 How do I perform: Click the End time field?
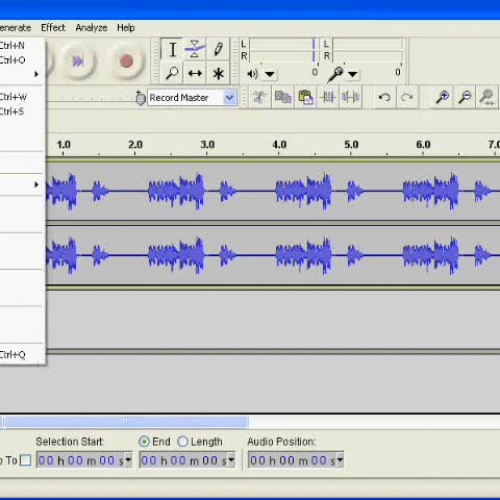coord(184,460)
